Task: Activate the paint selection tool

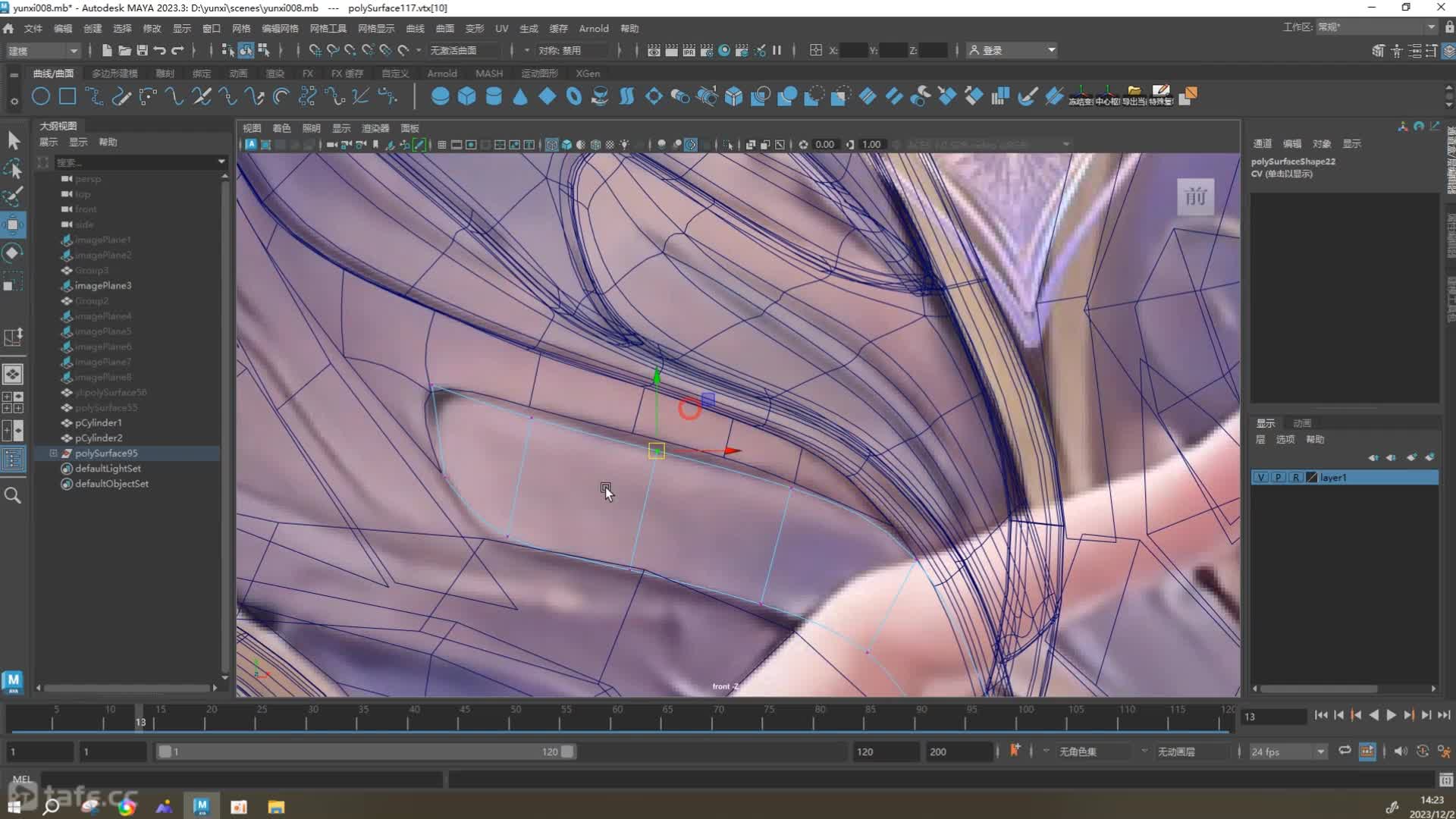Action: point(14,196)
